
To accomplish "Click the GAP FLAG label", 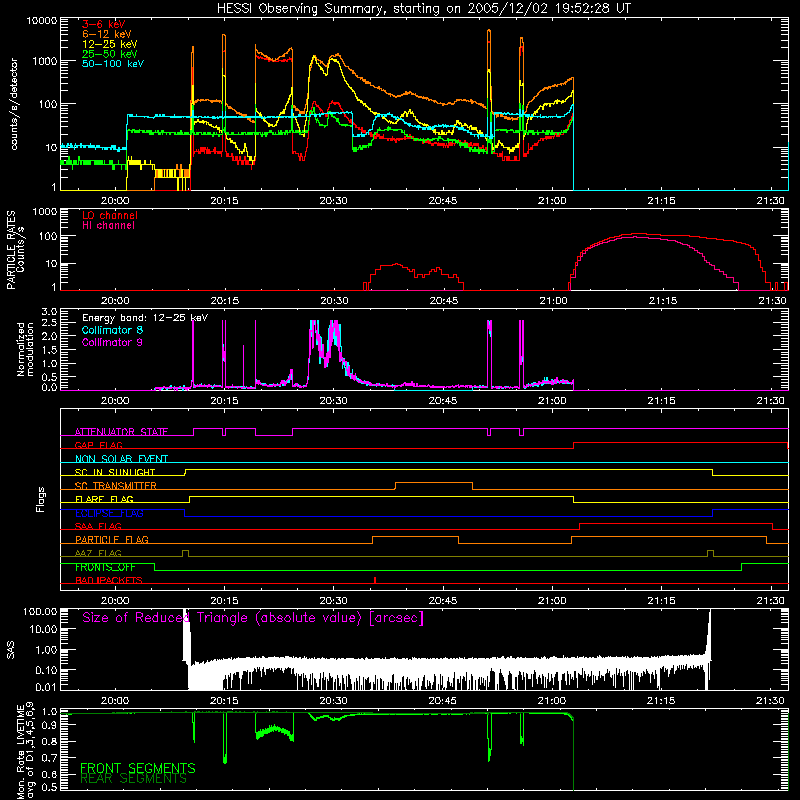I will (98, 445).
